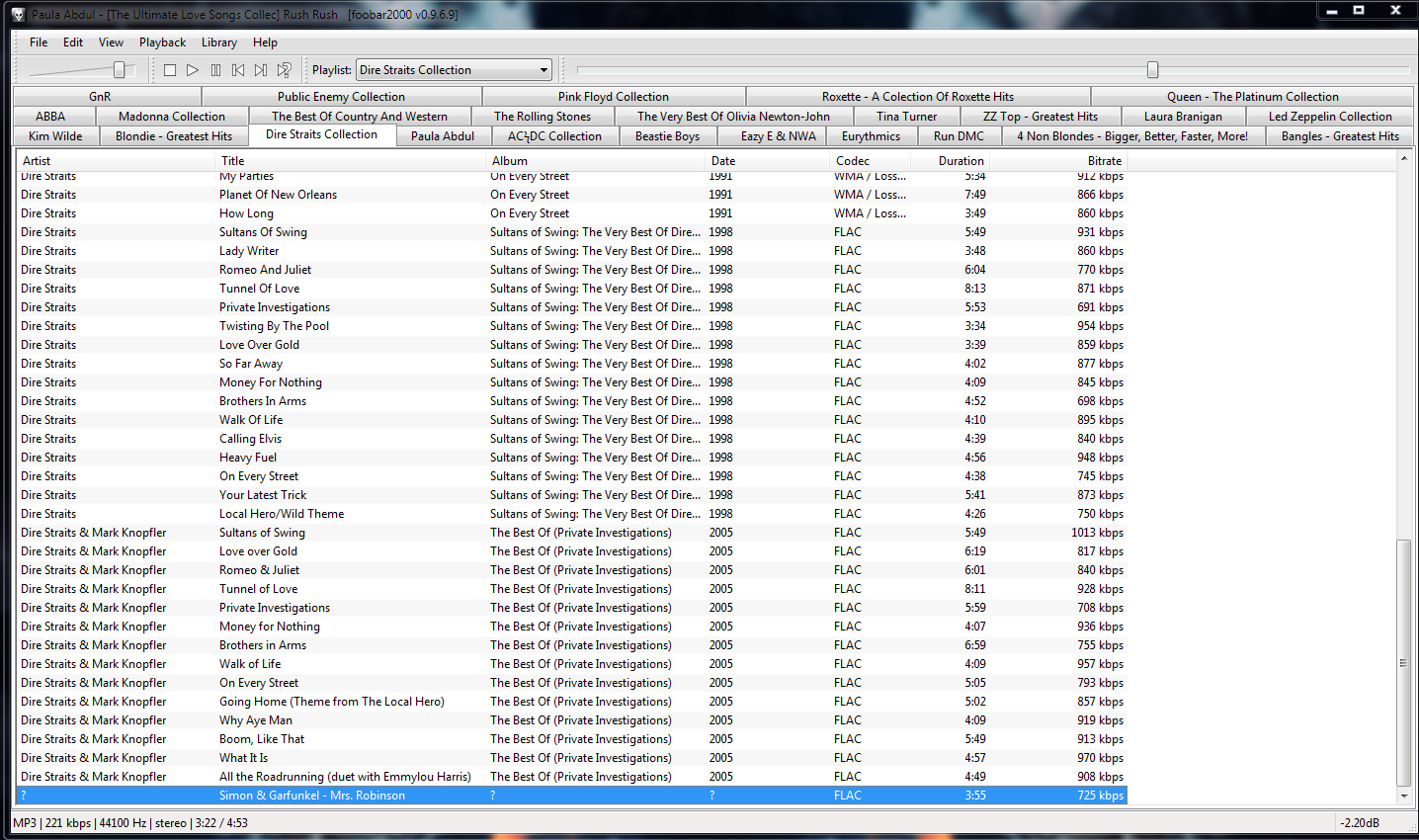The image size is (1419, 840).
Task: Click the seek bar position handle
Action: click(x=1152, y=70)
